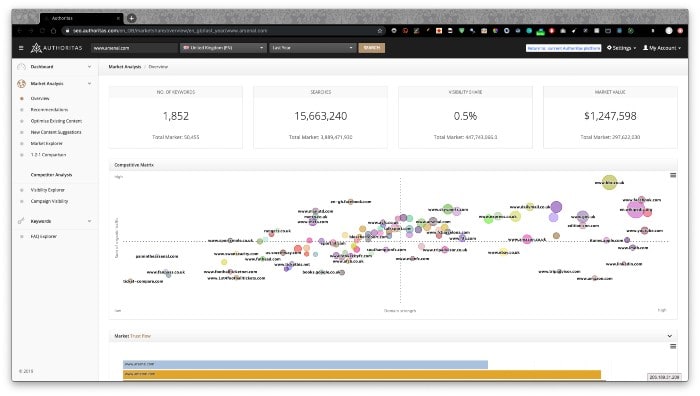This screenshot has height=396, width=700.
Task: Expand the Dashboard sidebar section
Action: point(89,67)
